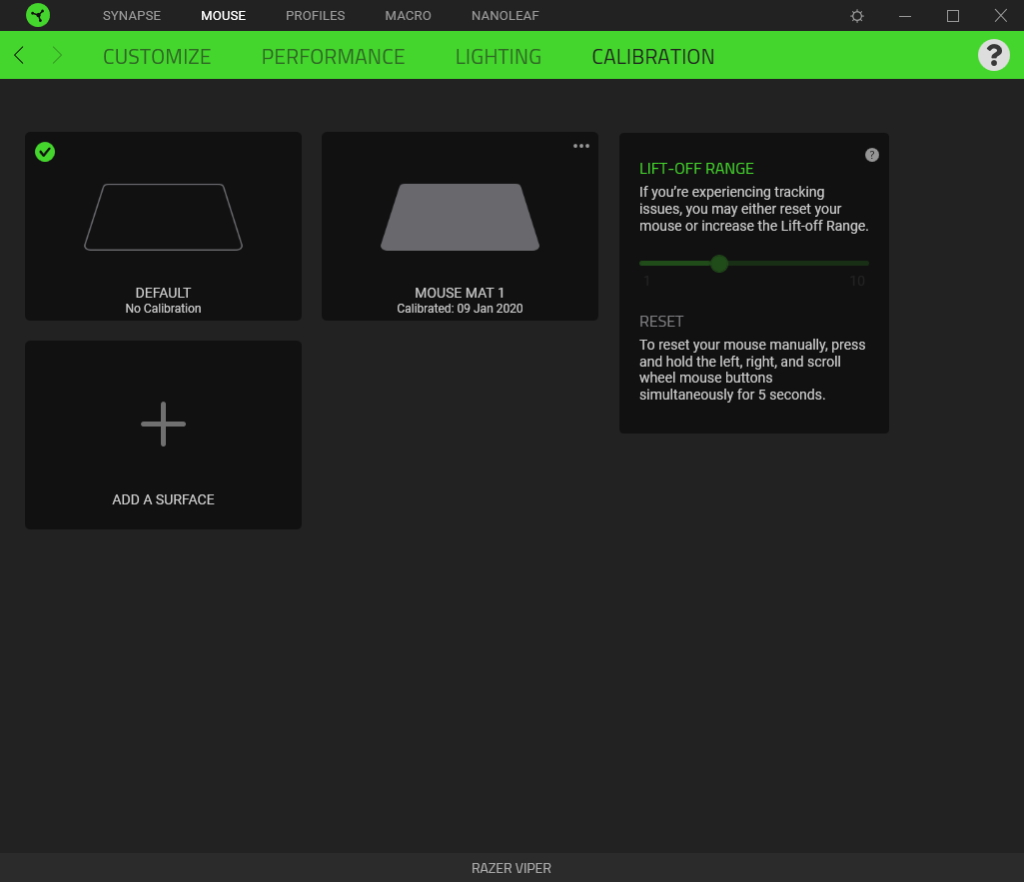Switch to the Synapse tab
The width and height of the screenshot is (1024, 882).
point(131,16)
